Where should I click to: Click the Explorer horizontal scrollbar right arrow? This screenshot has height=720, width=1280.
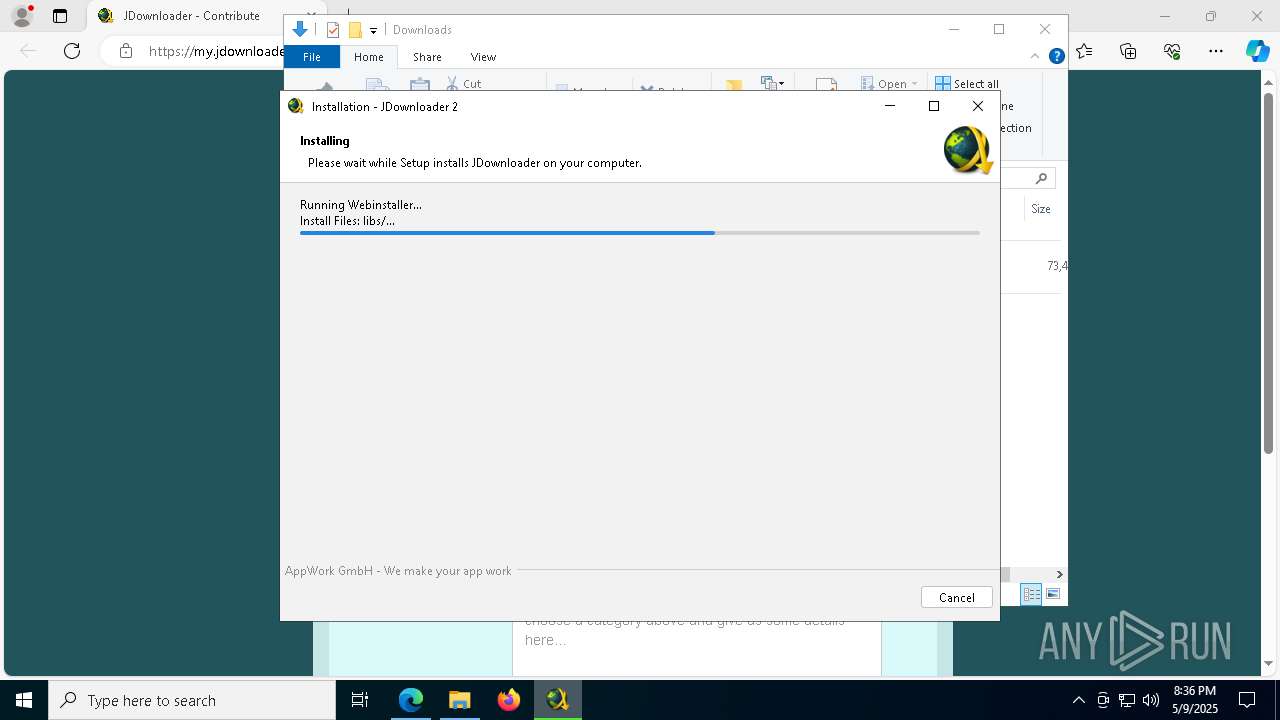click(1059, 574)
